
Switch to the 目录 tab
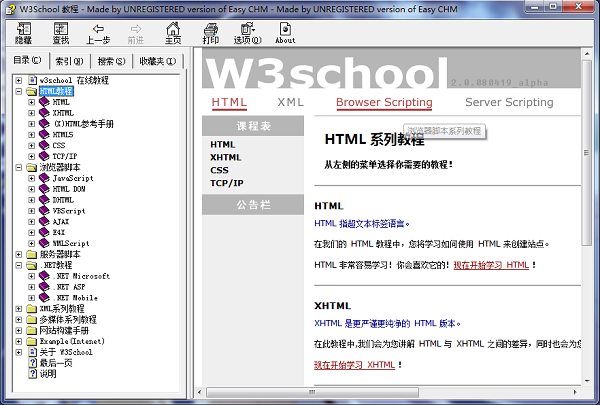pyautogui.click(x=28, y=60)
